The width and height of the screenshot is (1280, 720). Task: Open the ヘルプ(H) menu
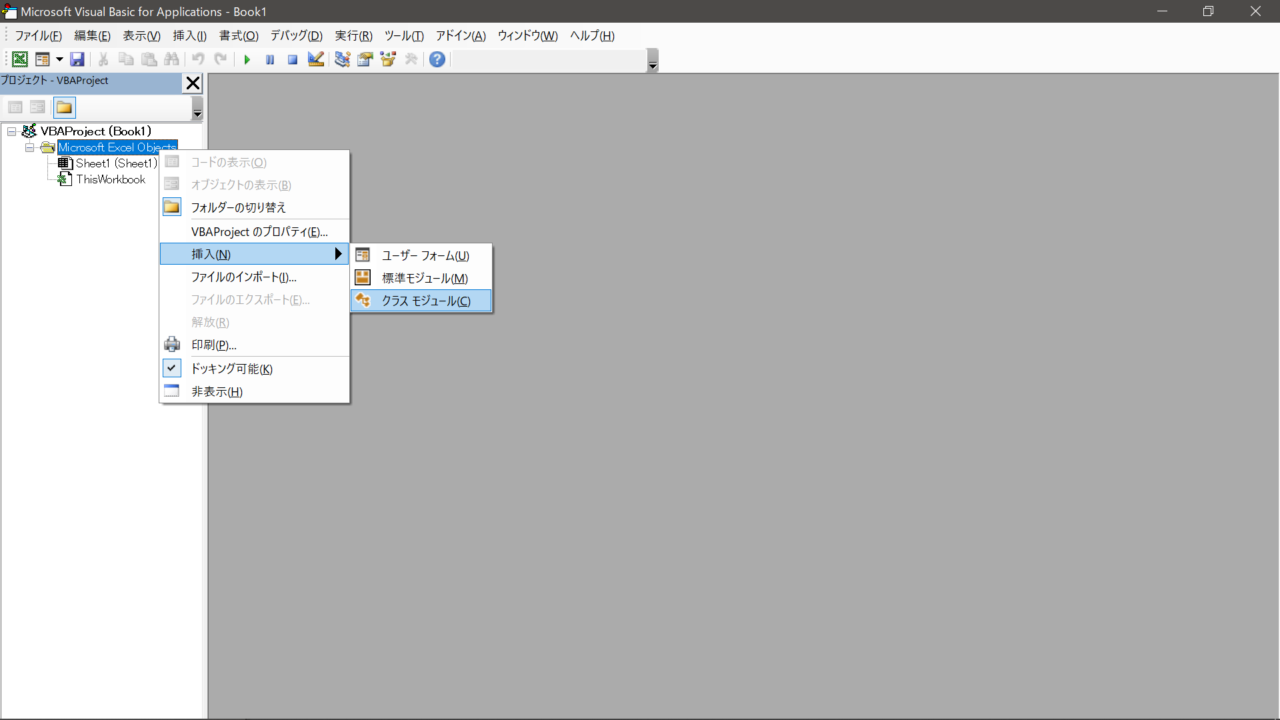click(592, 36)
